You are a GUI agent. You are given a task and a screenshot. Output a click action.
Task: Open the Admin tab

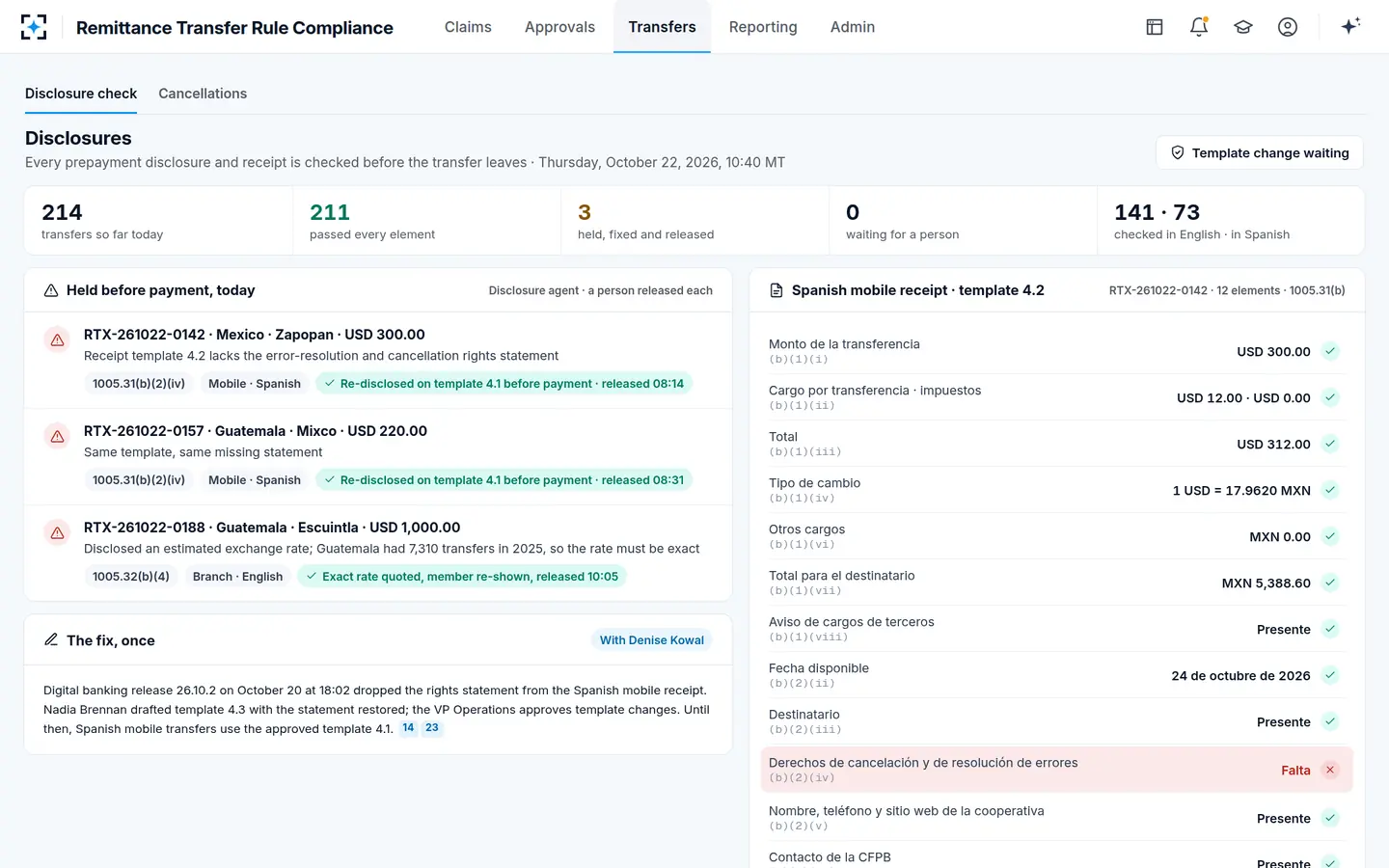pyautogui.click(x=853, y=27)
